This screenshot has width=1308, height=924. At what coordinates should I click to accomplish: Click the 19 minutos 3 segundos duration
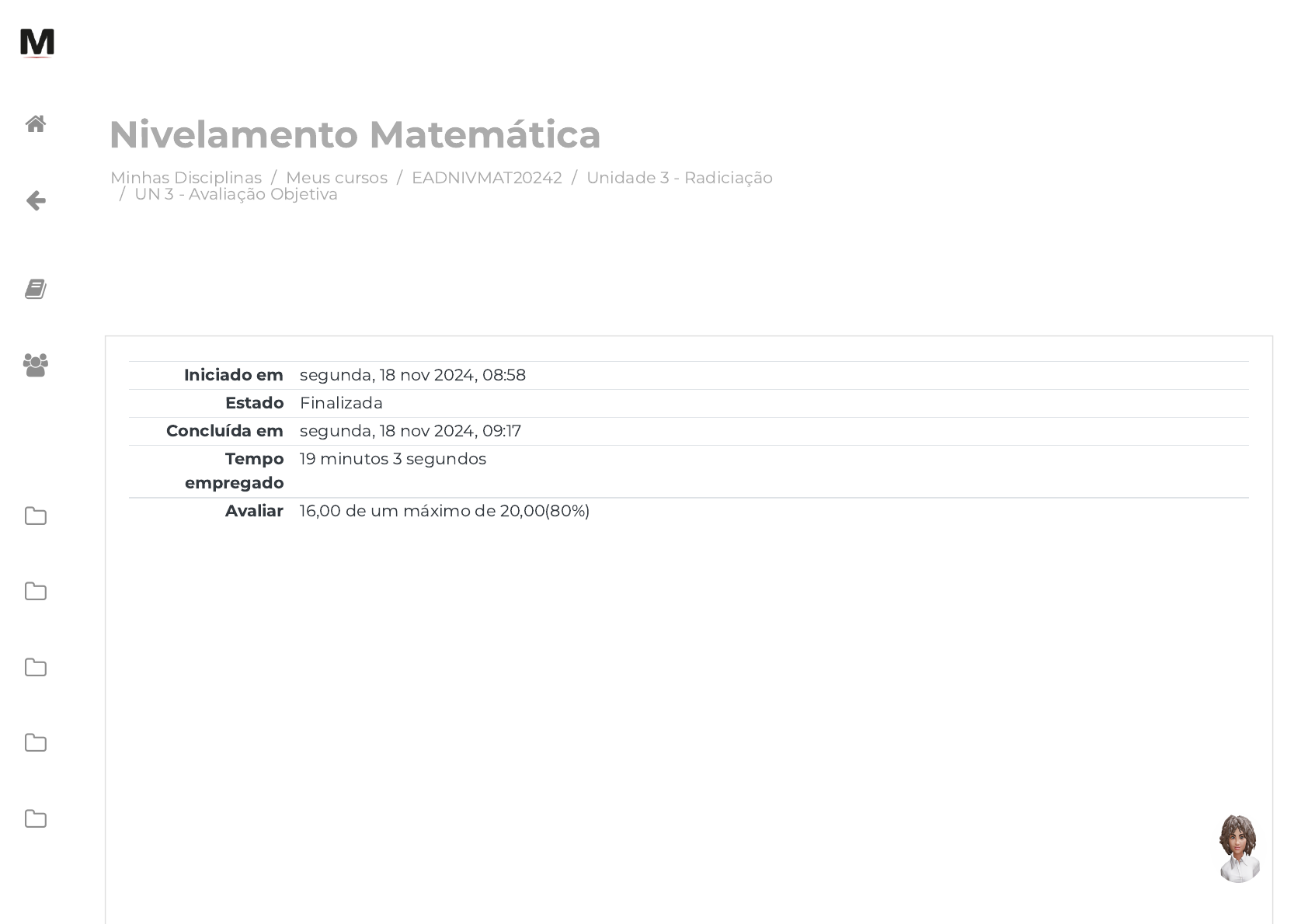click(393, 459)
